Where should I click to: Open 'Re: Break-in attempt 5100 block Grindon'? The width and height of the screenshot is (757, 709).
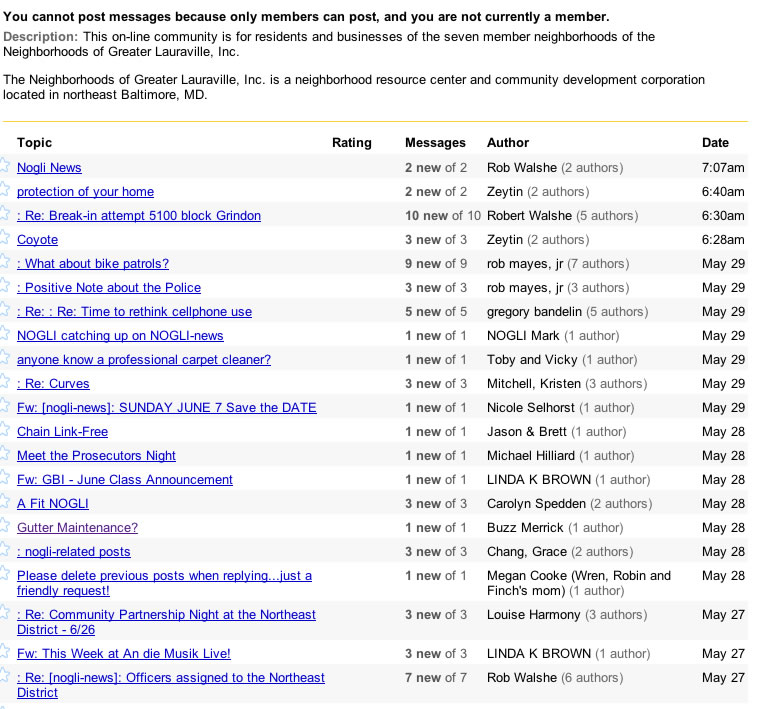pyautogui.click(x=139, y=216)
